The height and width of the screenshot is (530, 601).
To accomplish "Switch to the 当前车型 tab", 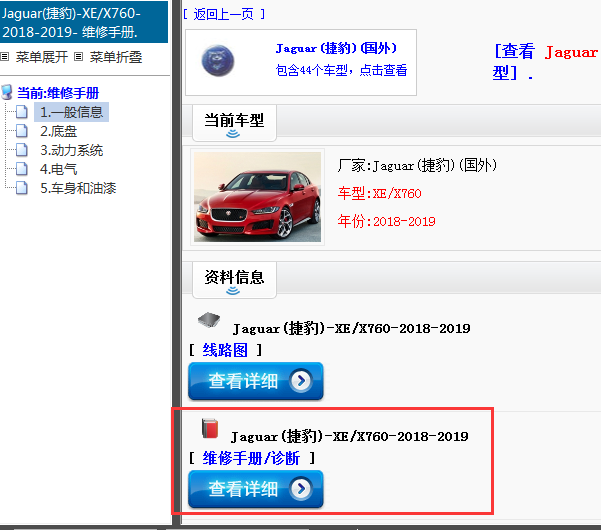I will (234, 123).
